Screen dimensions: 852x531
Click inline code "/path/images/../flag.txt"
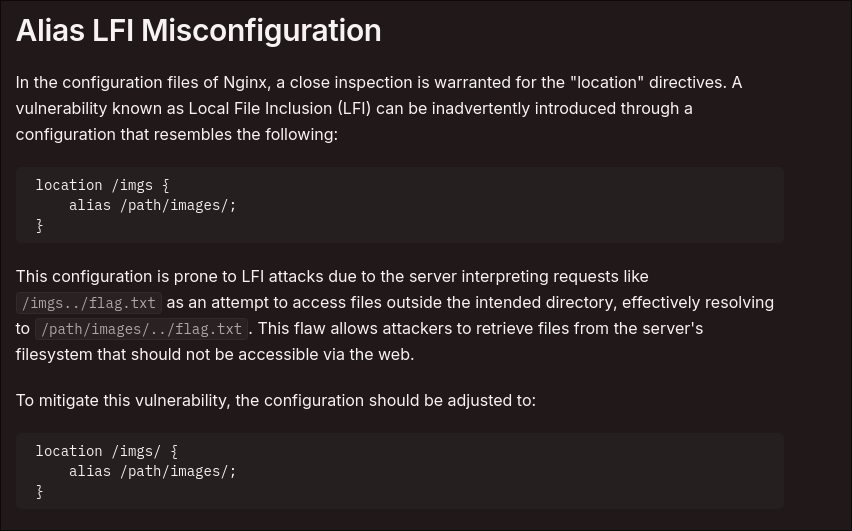click(141, 329)
